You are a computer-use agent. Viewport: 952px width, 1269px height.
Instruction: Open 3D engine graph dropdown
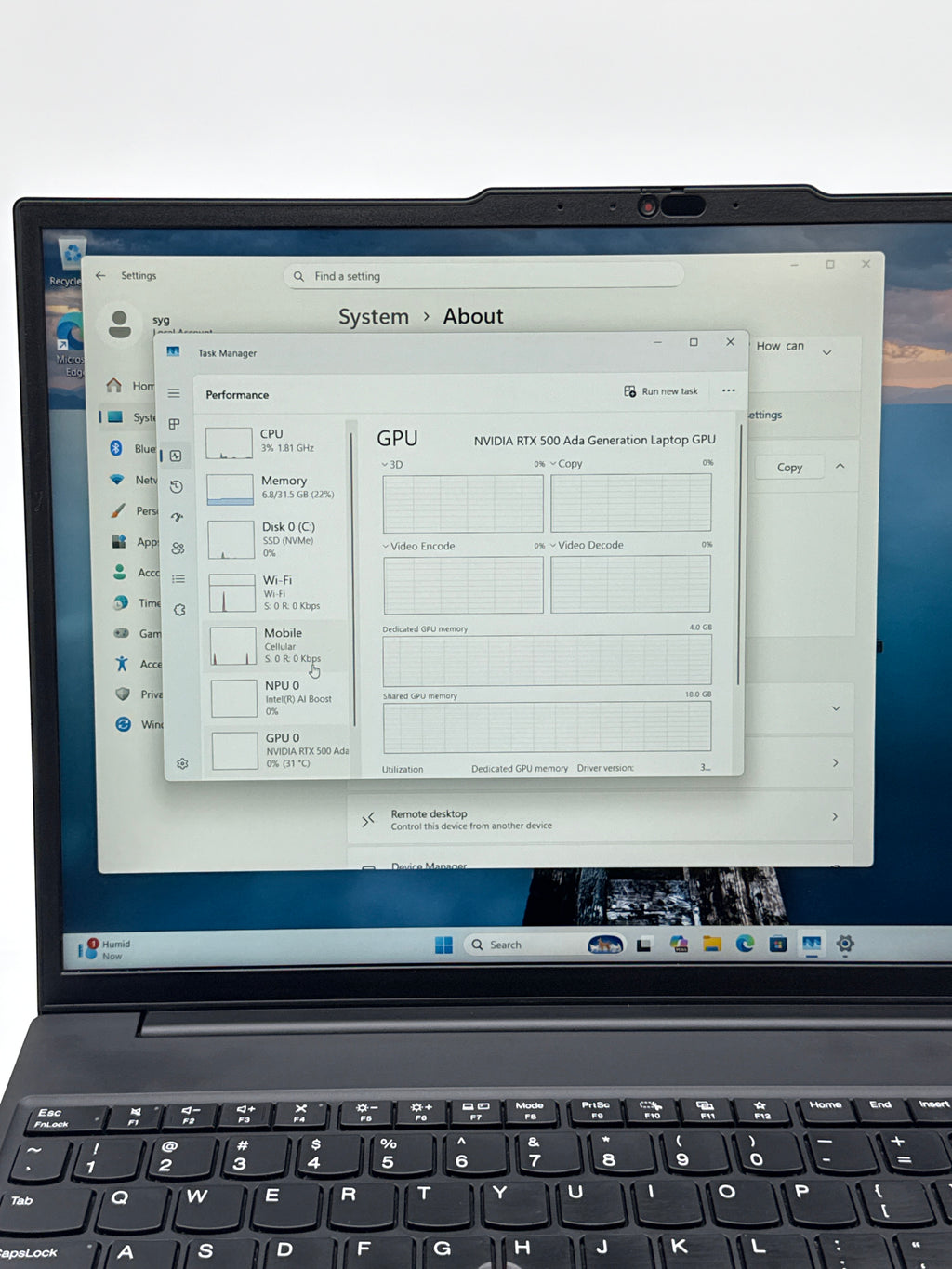(x=392, y=464)
